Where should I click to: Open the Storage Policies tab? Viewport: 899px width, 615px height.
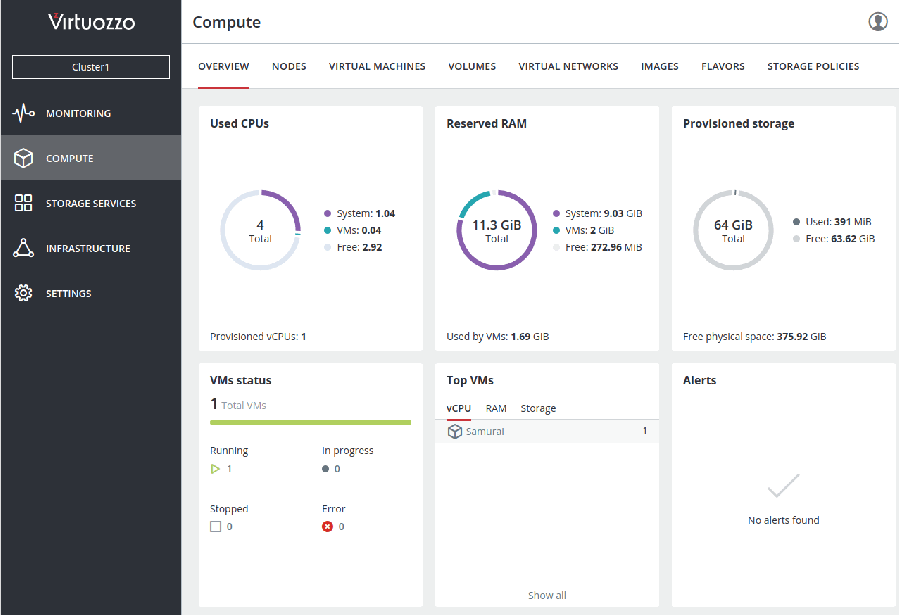click(x=812, y=67)
